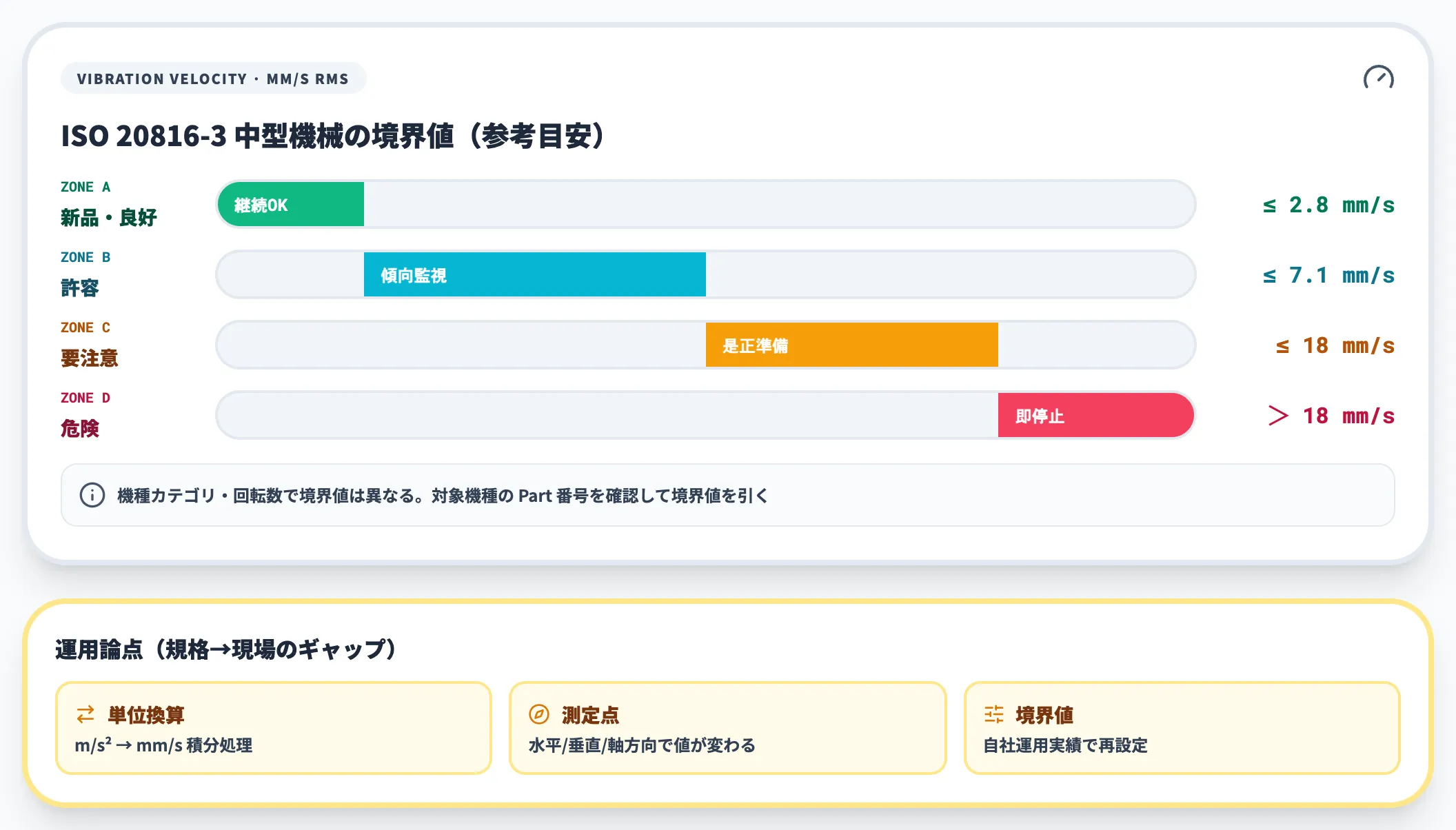The width and height of the screenshot is (1456, 830).
Task: Click the 運用論点 section heading
Action: coord(226,649)
